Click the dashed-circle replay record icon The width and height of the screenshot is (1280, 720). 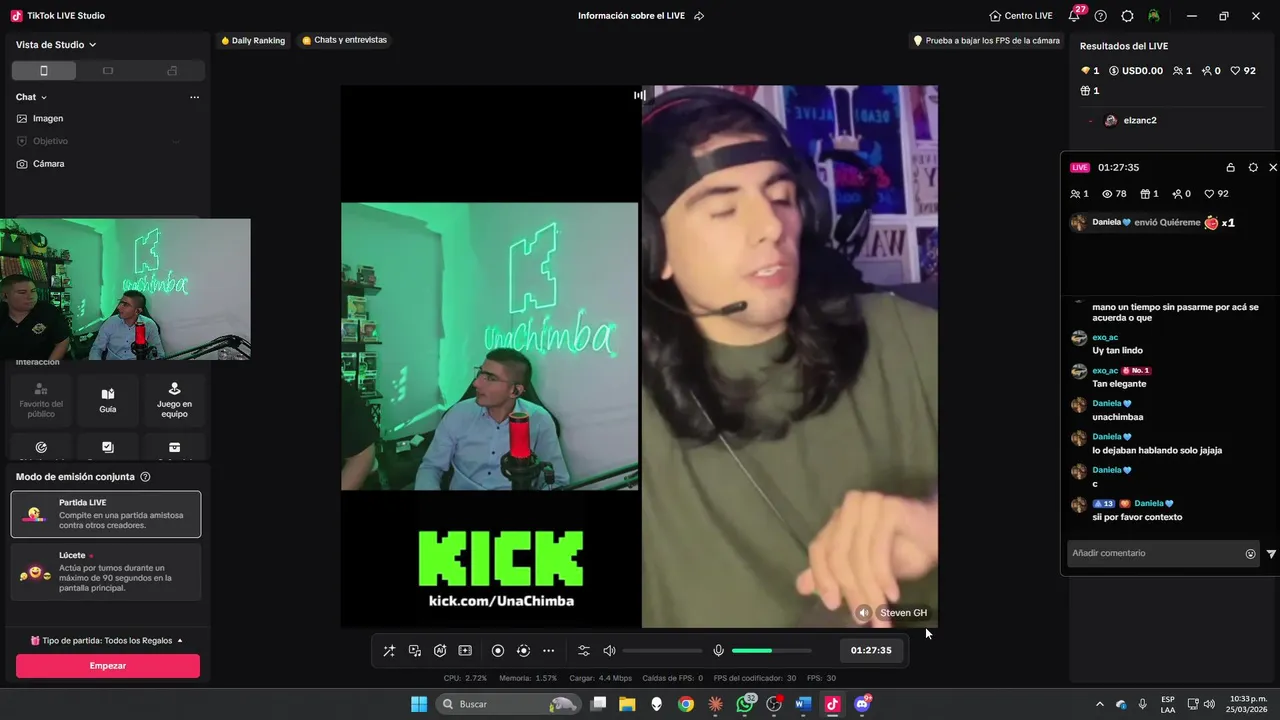coord(523,651)
